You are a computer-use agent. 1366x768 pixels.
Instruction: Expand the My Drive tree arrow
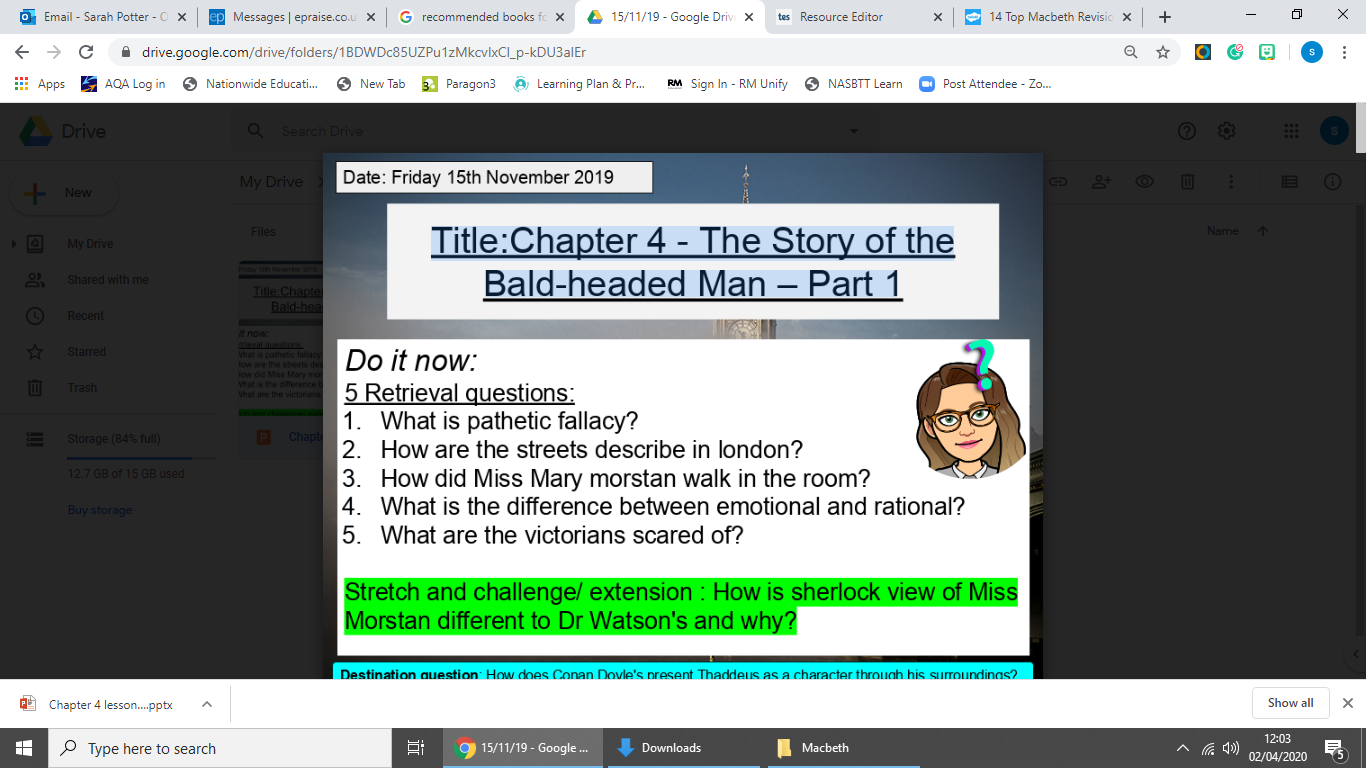(14, 244)
